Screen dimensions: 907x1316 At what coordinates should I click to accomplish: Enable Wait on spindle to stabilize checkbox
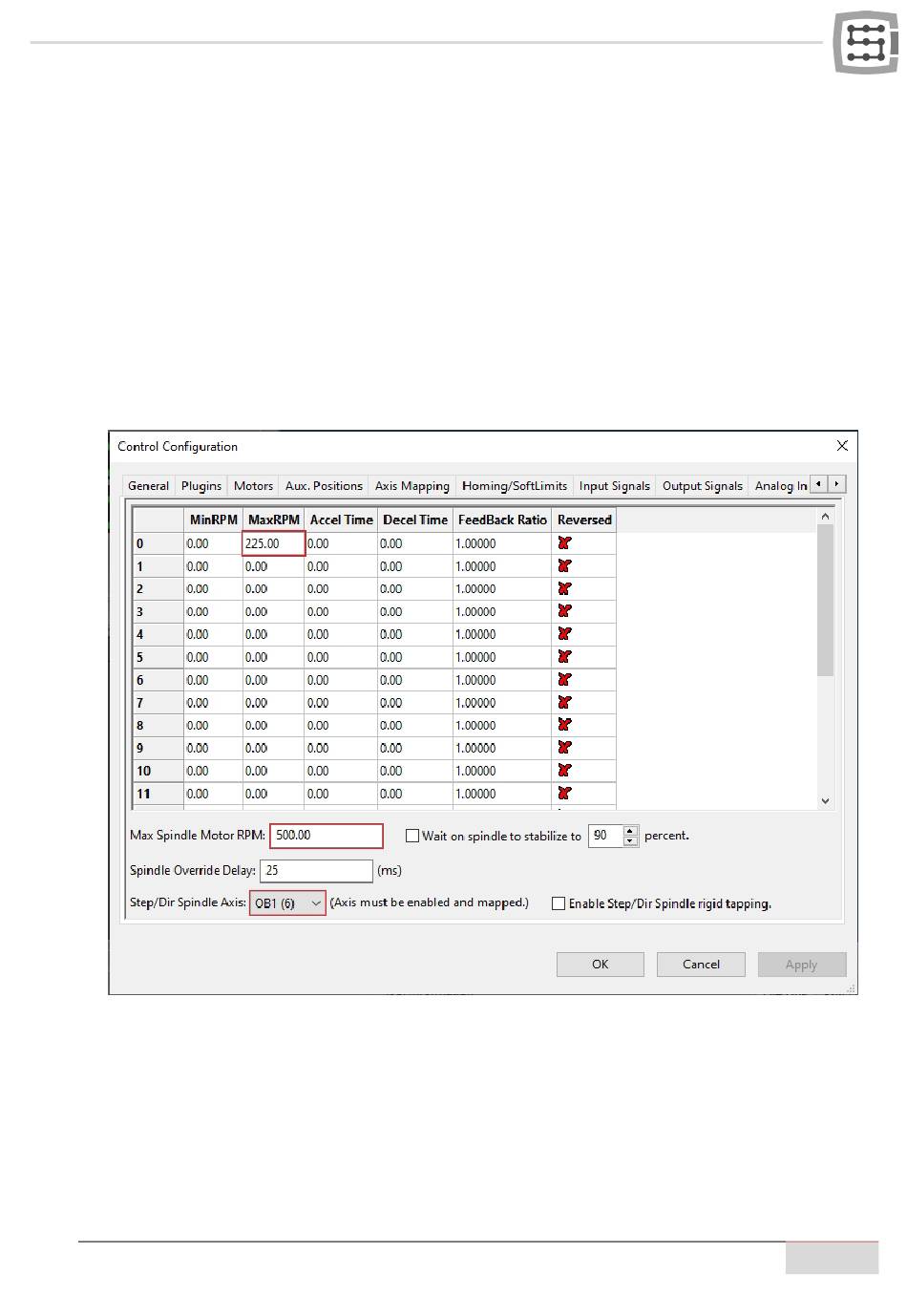coord(412,836)
